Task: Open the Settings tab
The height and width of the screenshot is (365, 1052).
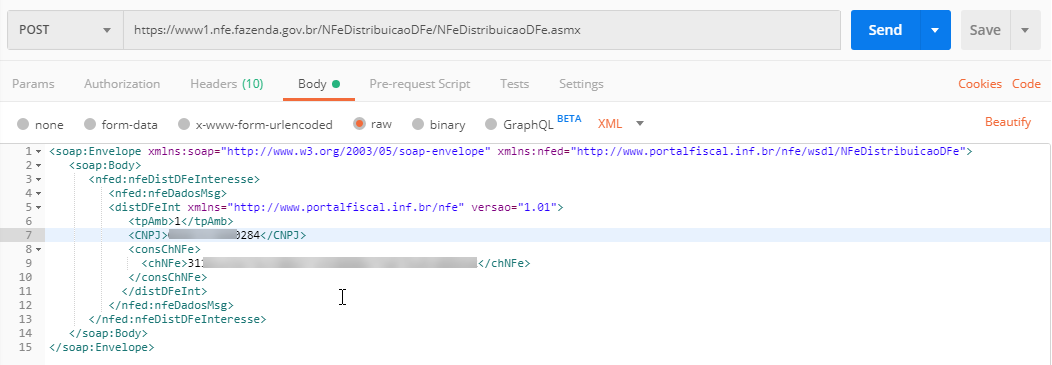Action: pyautogui.click(x=581, y=84)
